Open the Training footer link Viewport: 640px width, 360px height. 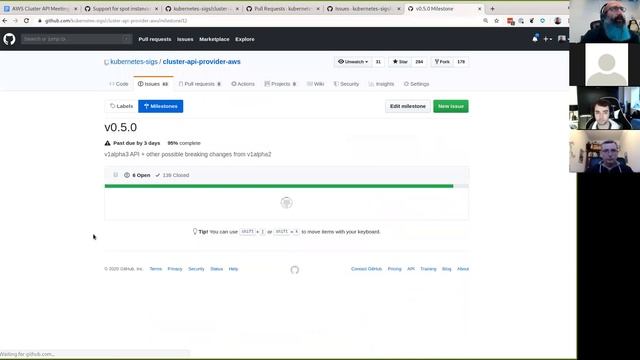428,269
